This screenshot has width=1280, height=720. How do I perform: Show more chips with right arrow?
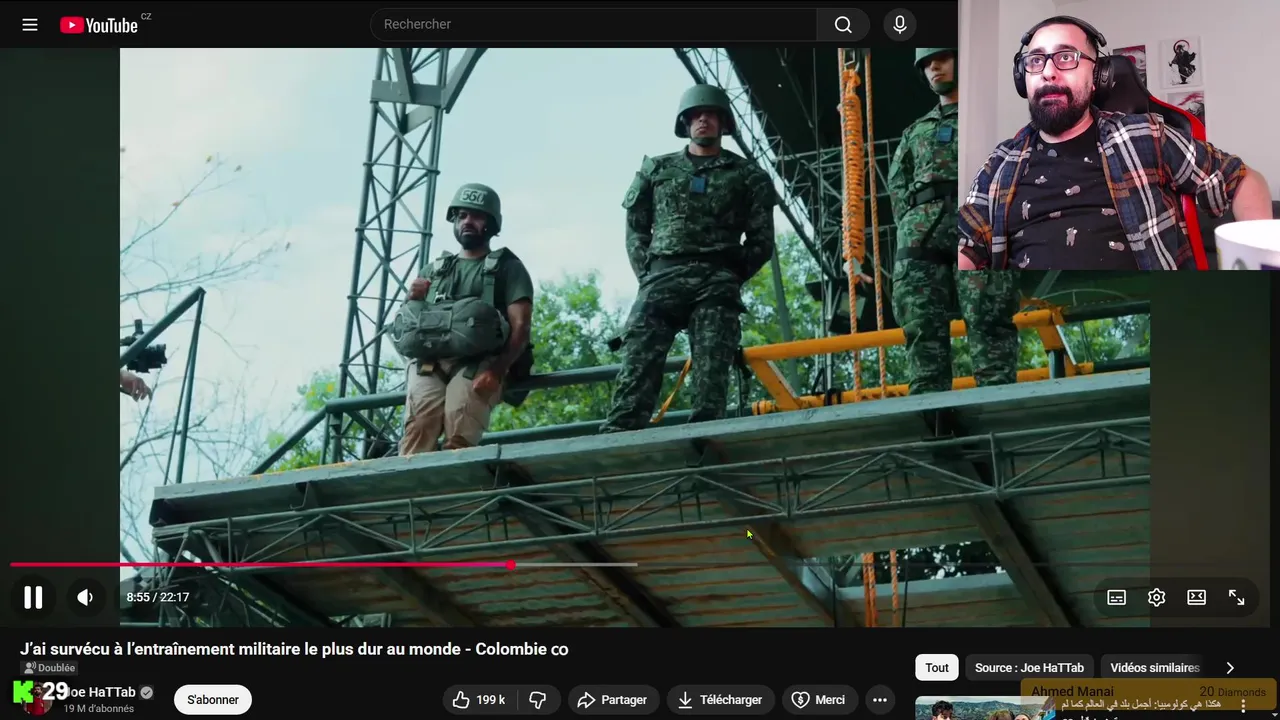point(1230,668)
